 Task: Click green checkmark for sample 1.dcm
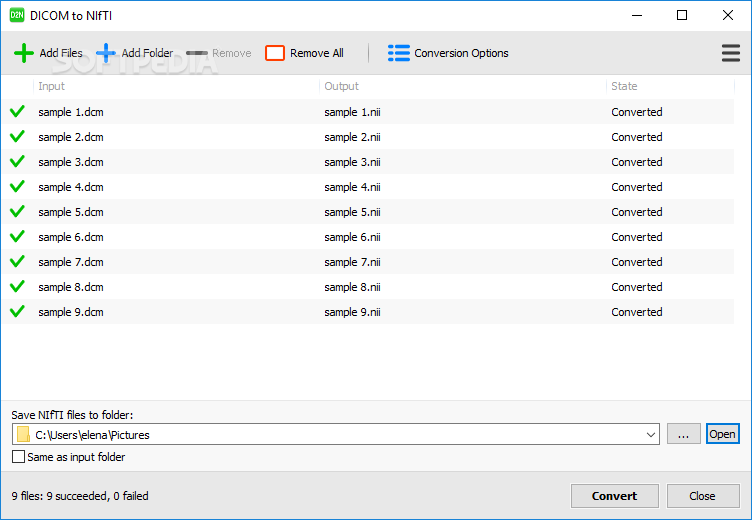click(x=17, y=112)
